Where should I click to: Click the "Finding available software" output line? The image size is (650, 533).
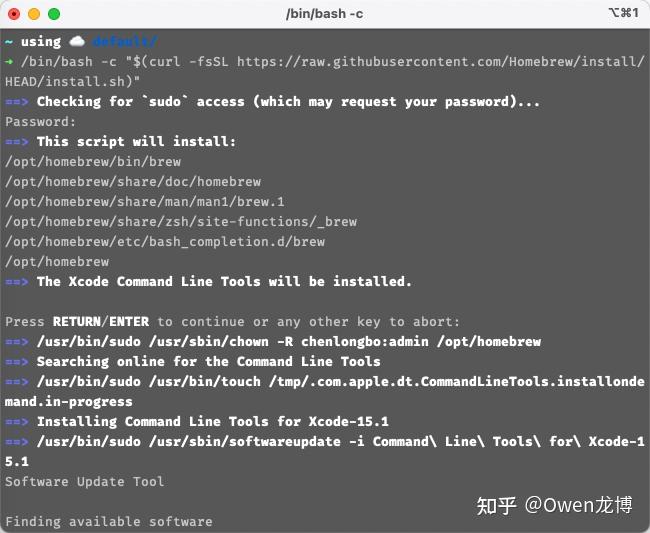click(x=109, y=522)
